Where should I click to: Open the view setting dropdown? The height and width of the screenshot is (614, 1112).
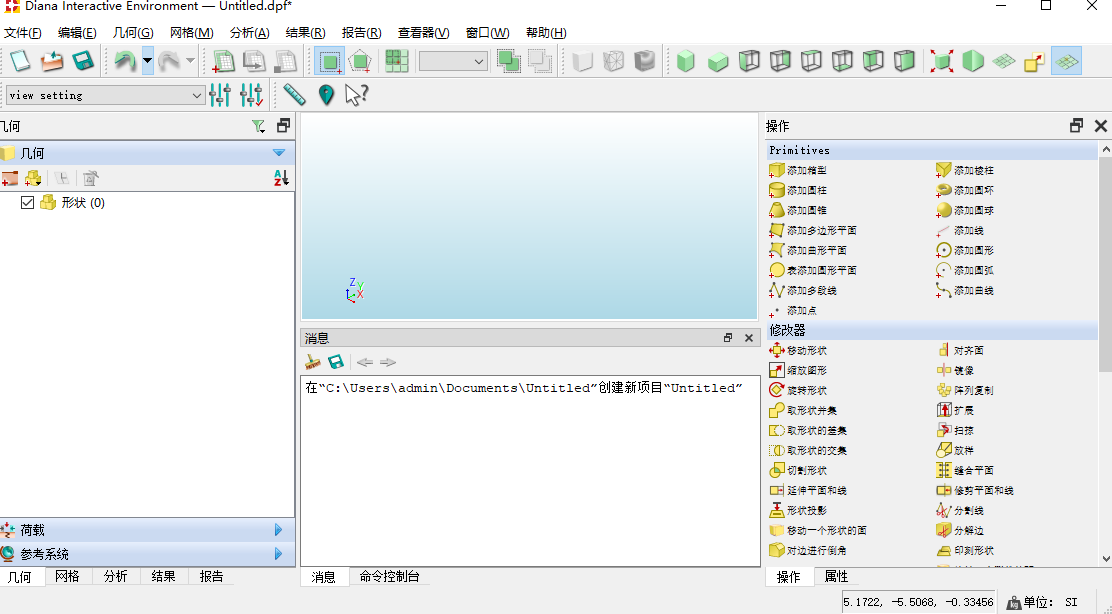pos(106,95)
